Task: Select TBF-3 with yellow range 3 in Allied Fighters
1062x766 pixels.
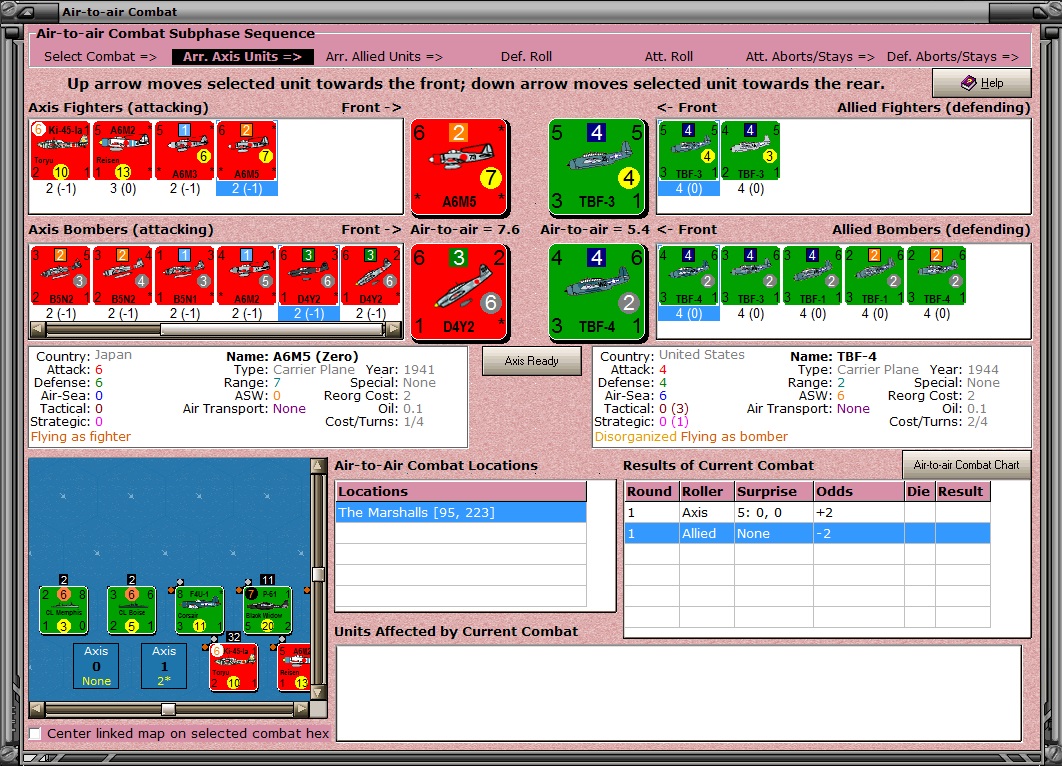Action: pyautogui.click(x=750, y=151)
